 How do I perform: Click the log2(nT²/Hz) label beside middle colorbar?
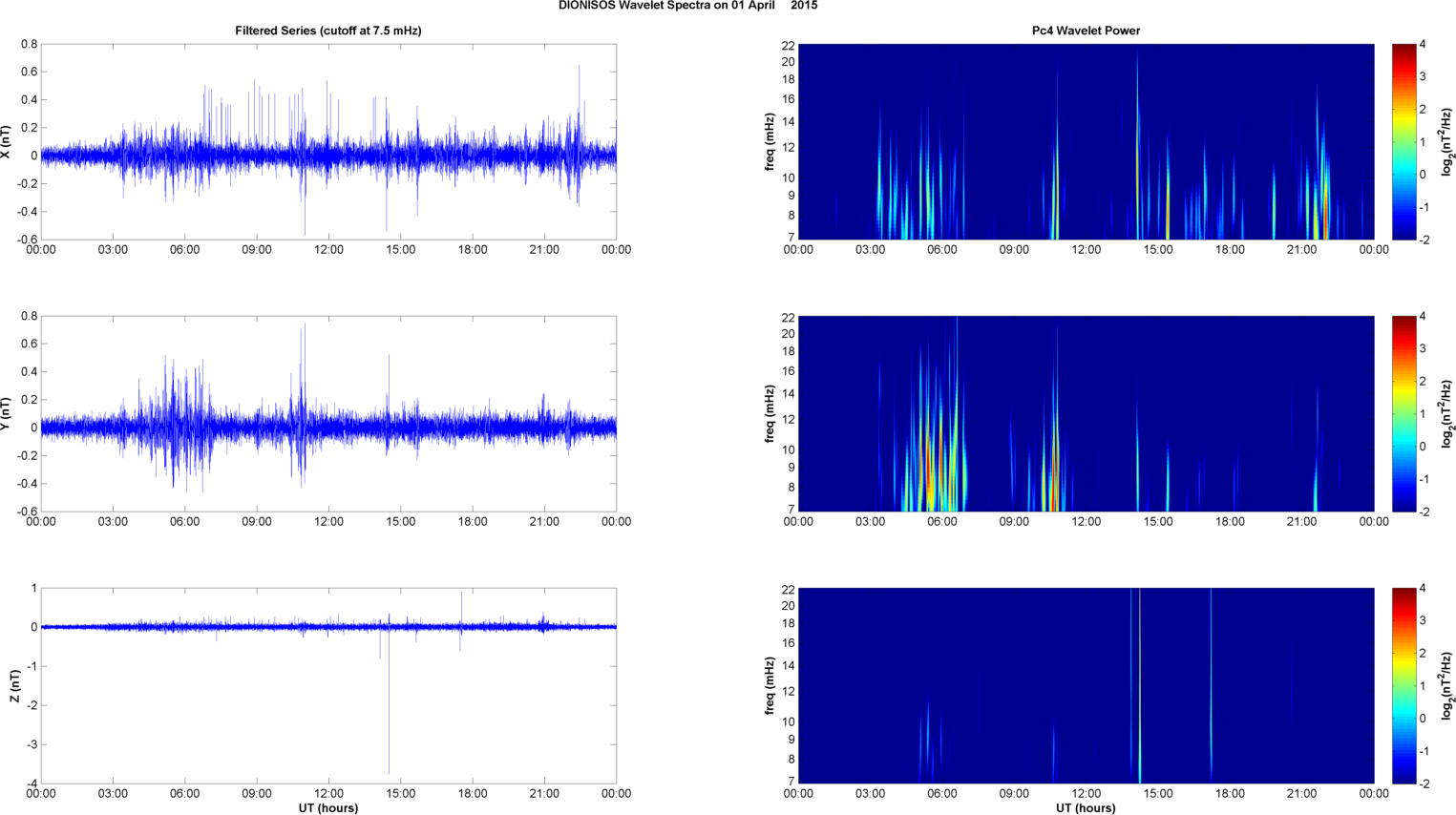coord(1447,414)
